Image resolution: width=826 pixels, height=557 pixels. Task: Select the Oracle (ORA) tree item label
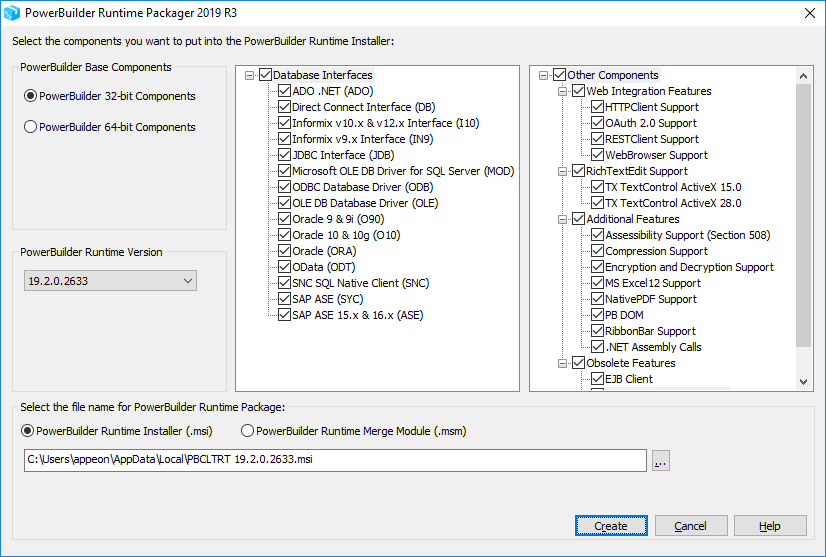(x=323, y=251)
